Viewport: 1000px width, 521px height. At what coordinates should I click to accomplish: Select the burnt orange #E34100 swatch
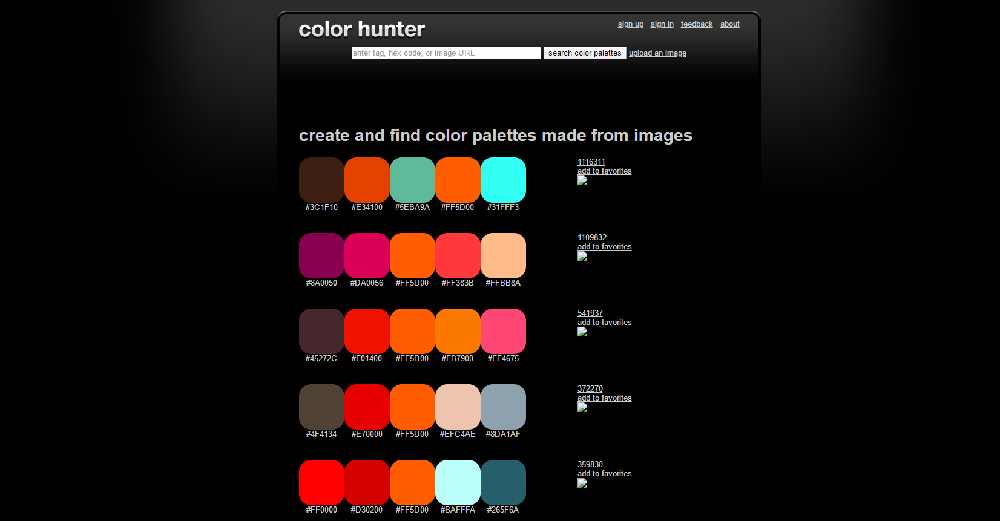pyautogui.click(x=367, y=180)
